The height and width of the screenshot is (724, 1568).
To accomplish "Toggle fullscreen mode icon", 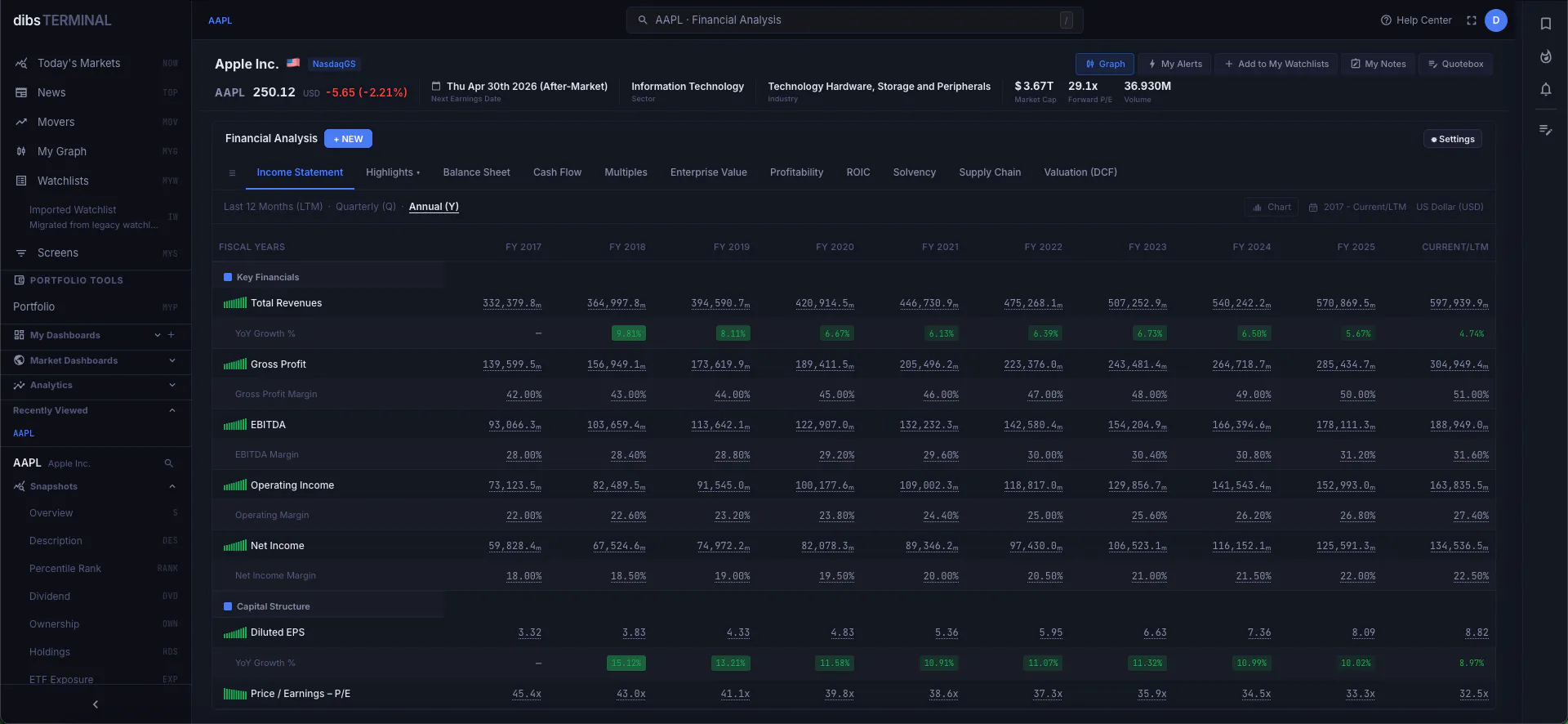I will (x=1471, y=20).
